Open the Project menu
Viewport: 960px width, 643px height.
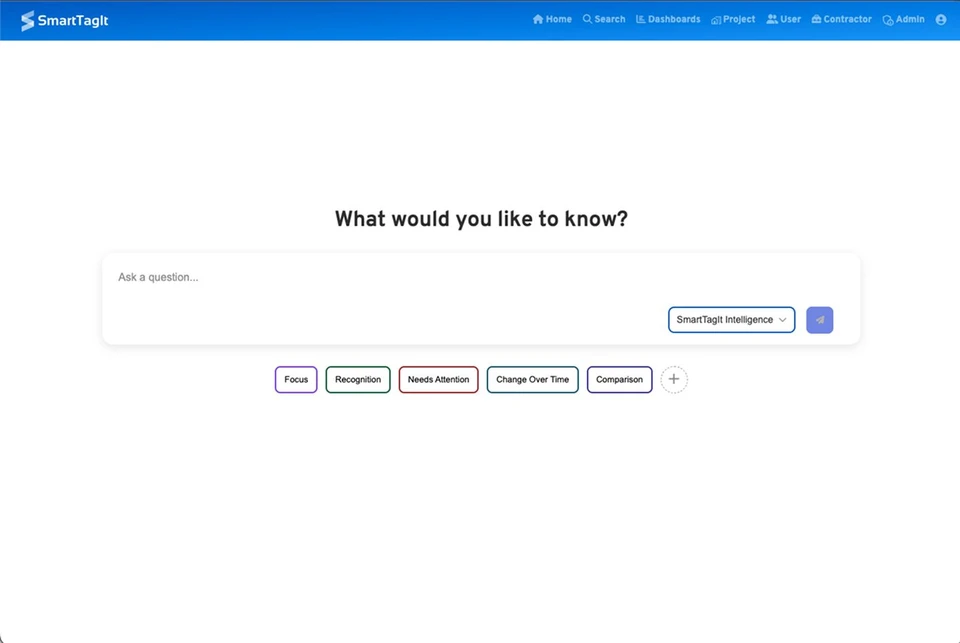point(733,20)
